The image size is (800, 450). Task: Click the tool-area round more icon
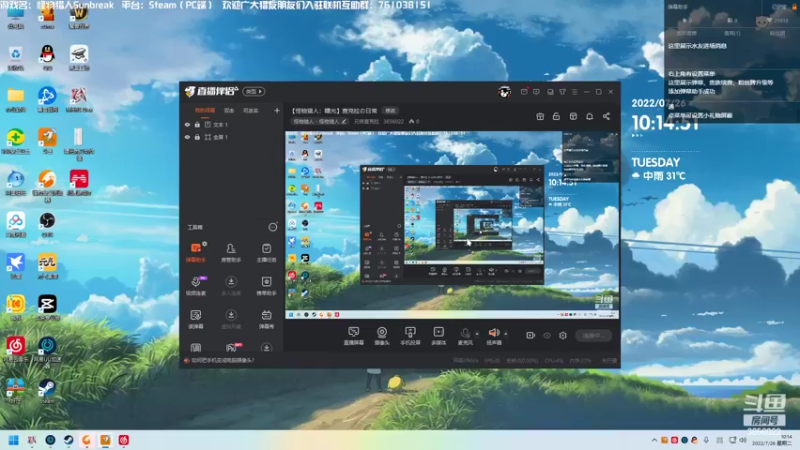click(273, 227)
